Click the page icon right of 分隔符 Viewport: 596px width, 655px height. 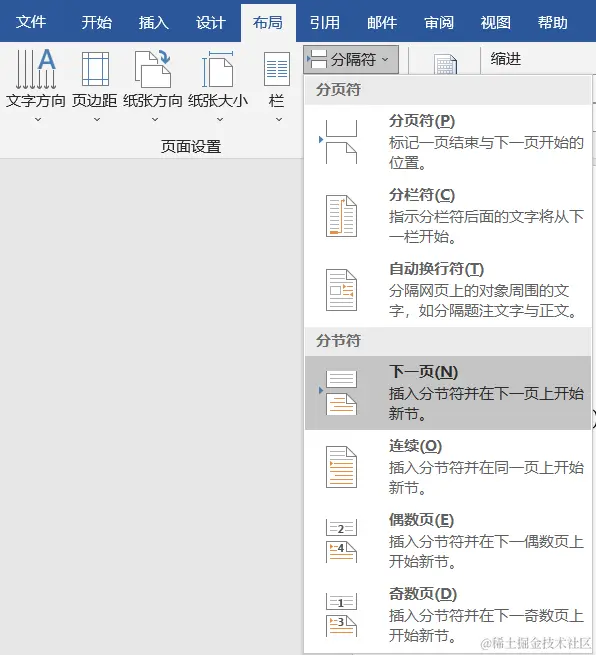tap(445, 63)
